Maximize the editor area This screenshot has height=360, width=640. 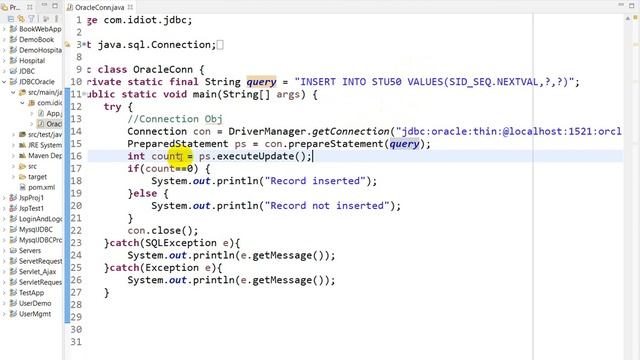(632, 5)
